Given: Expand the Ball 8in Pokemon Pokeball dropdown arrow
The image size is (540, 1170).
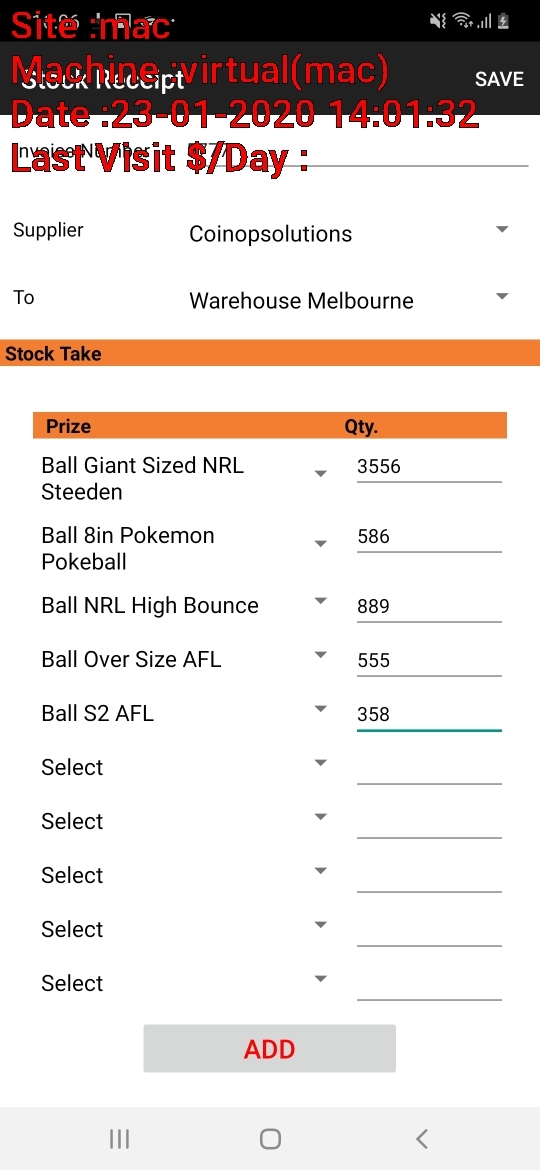Looking at the screenshot, I should pos(321,544).
